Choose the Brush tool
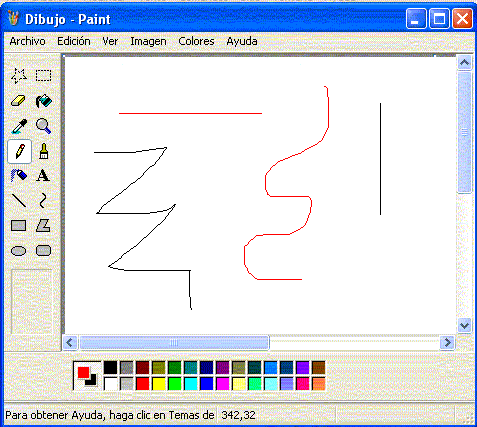 tap(43, 151)
